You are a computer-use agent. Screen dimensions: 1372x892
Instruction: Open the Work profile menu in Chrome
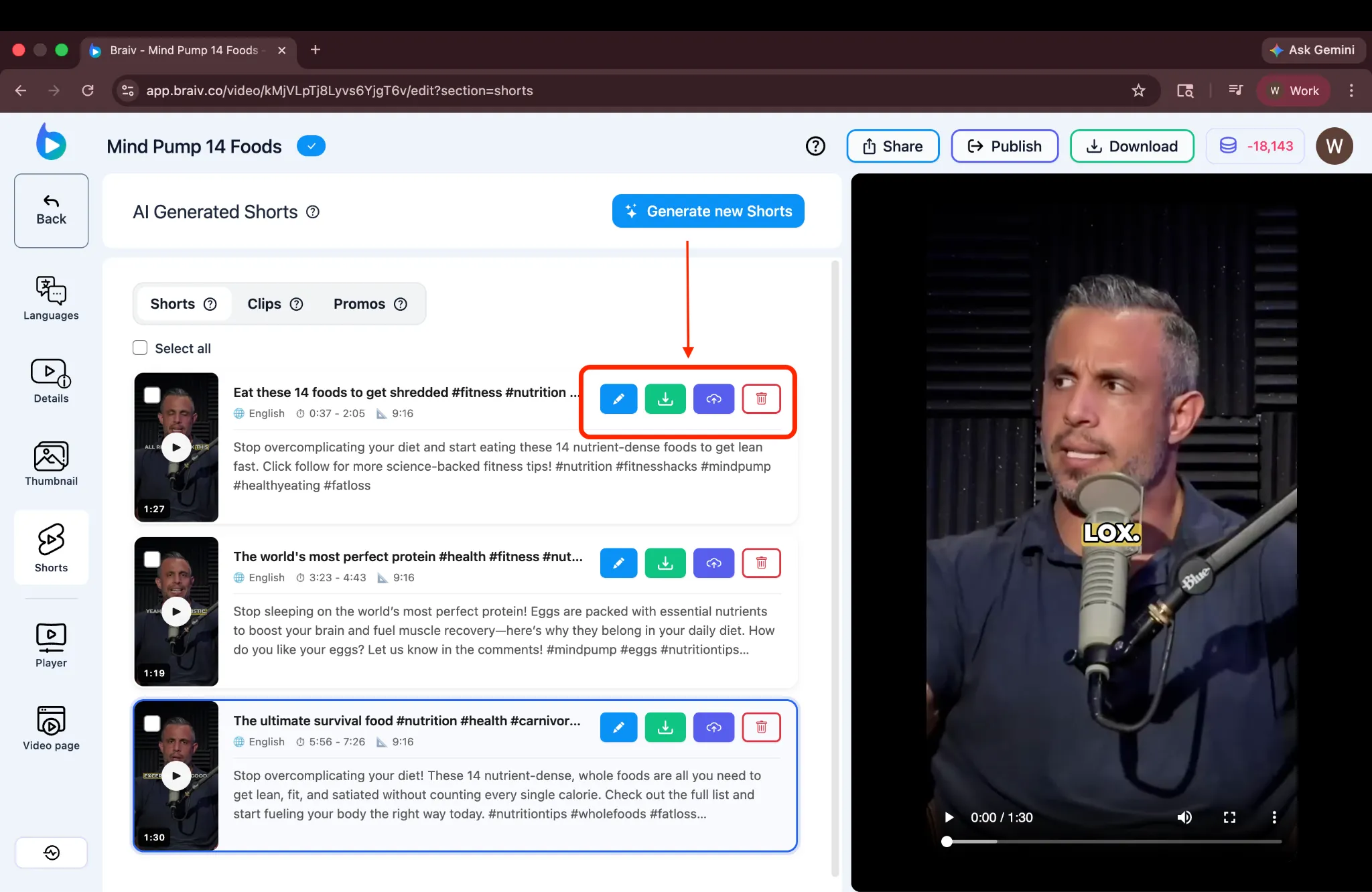click(1294, 90)
